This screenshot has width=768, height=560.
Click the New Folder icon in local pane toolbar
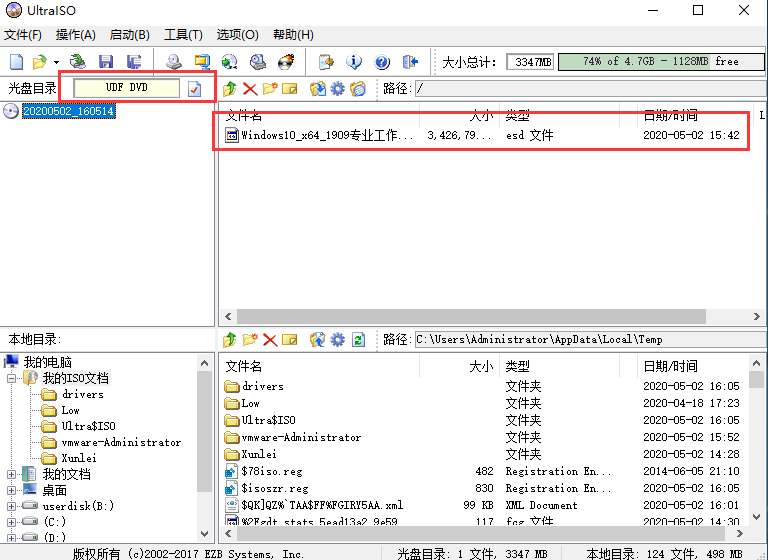click(x=250, y=340)
